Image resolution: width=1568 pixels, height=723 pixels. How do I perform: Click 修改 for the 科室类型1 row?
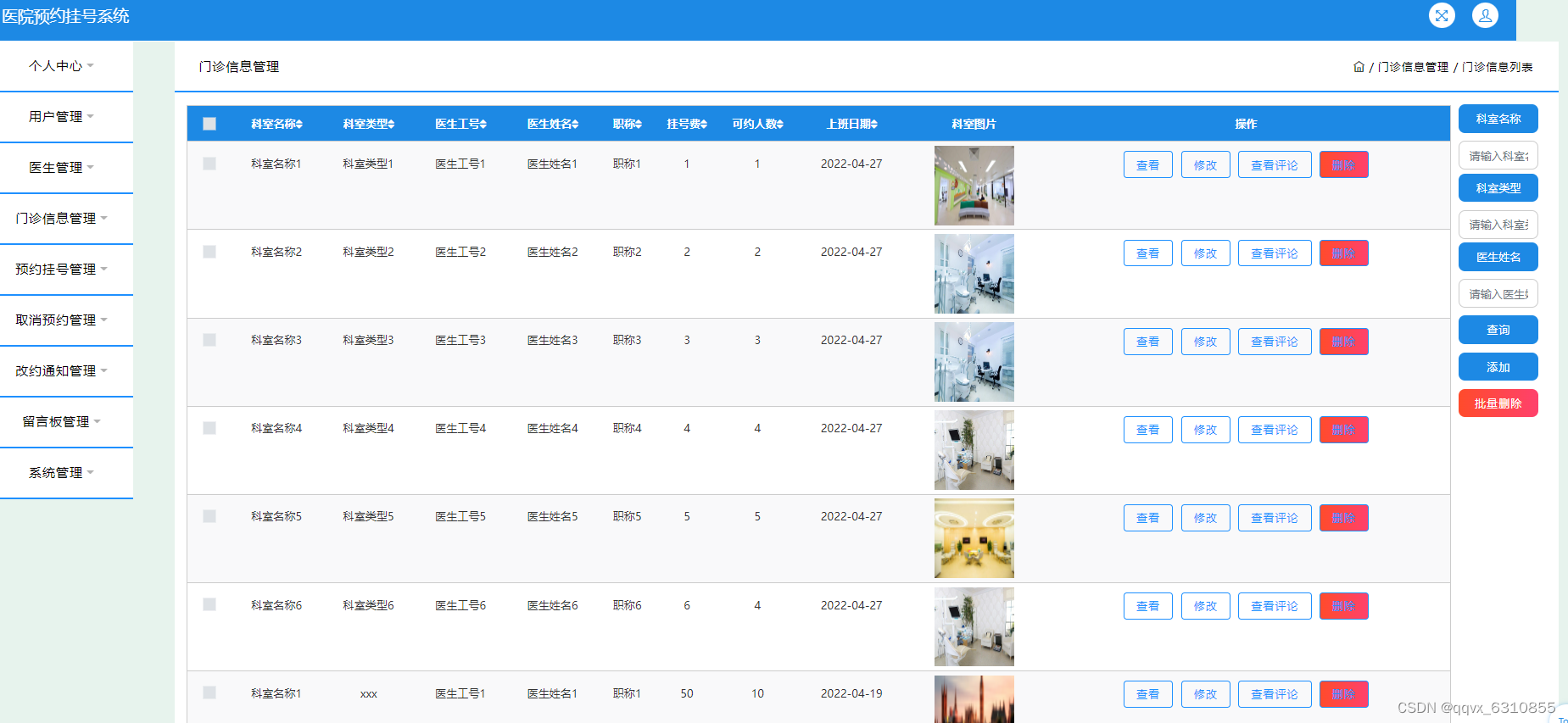tap(1205, 164)
